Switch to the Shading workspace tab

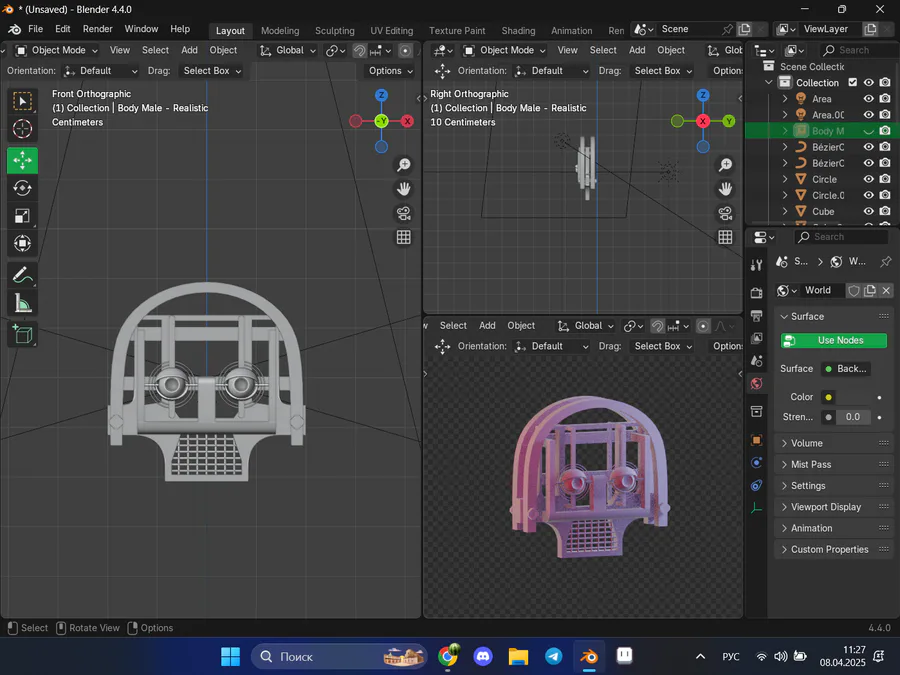coord(518,30)
